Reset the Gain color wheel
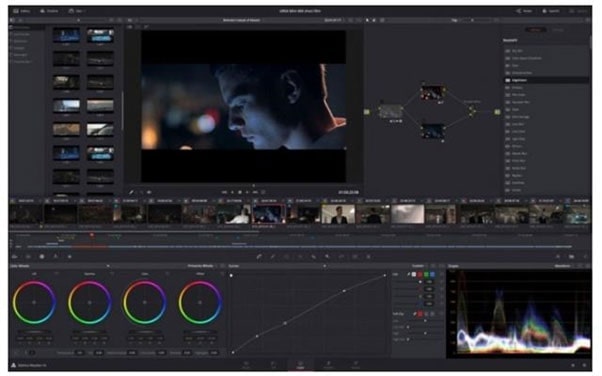Viewport: 602px width, 376px height. pos(167,274)
